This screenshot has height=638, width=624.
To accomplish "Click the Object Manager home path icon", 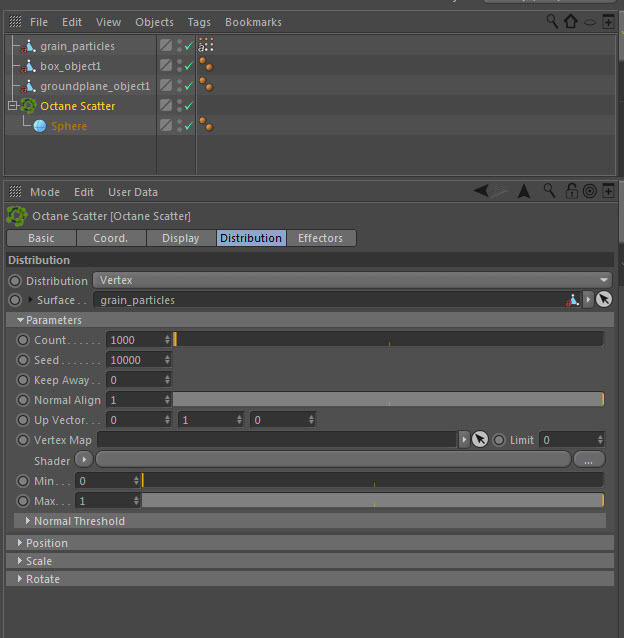I will (571, 21).
